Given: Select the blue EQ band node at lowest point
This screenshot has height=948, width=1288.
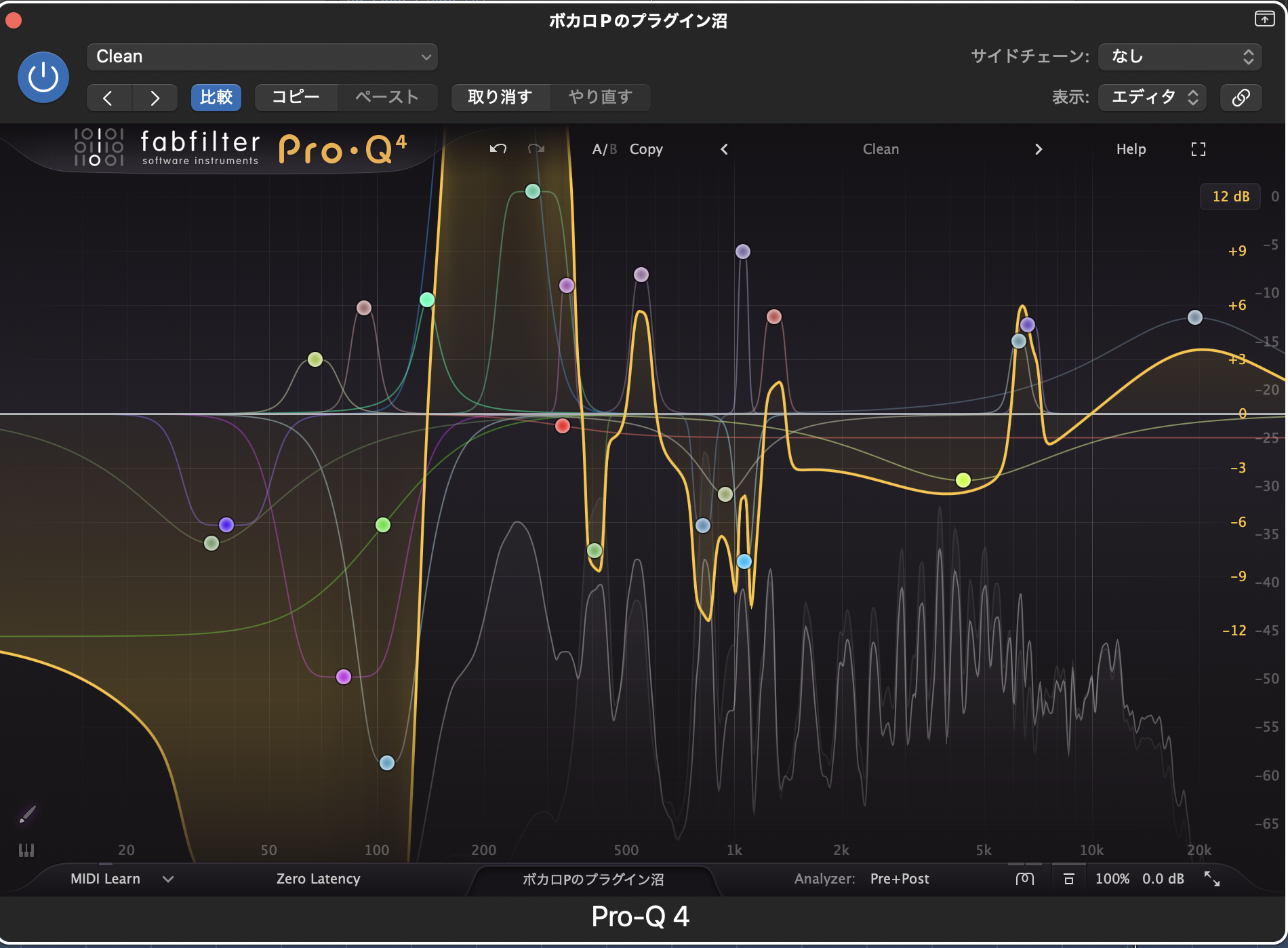Looking at the screenshot, I should 387,763.
